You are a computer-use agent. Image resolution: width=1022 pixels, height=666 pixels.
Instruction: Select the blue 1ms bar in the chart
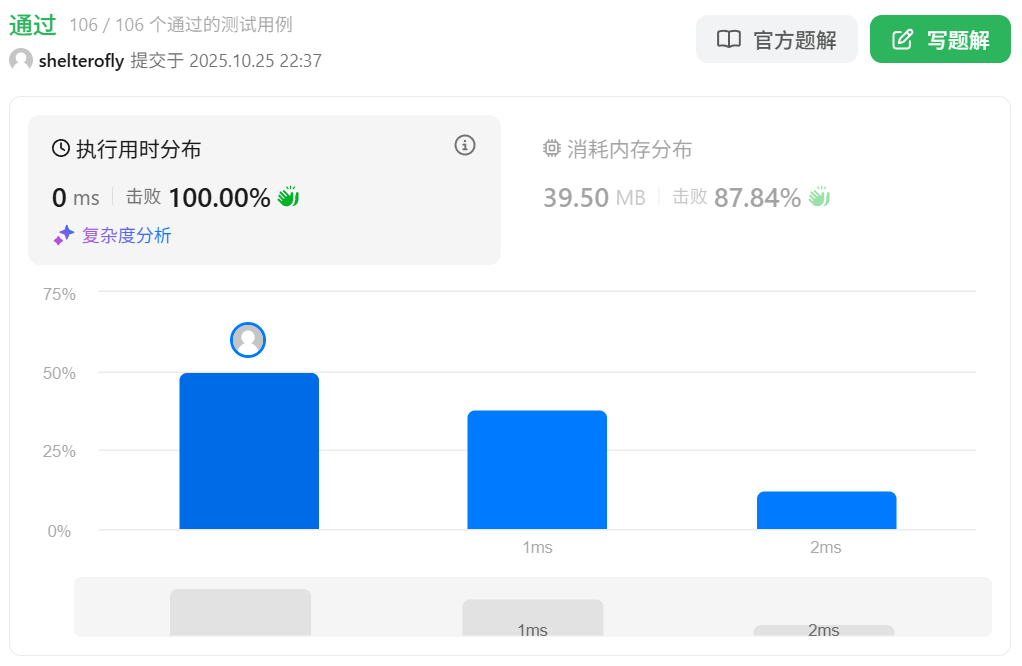click(x=537, y=470)
